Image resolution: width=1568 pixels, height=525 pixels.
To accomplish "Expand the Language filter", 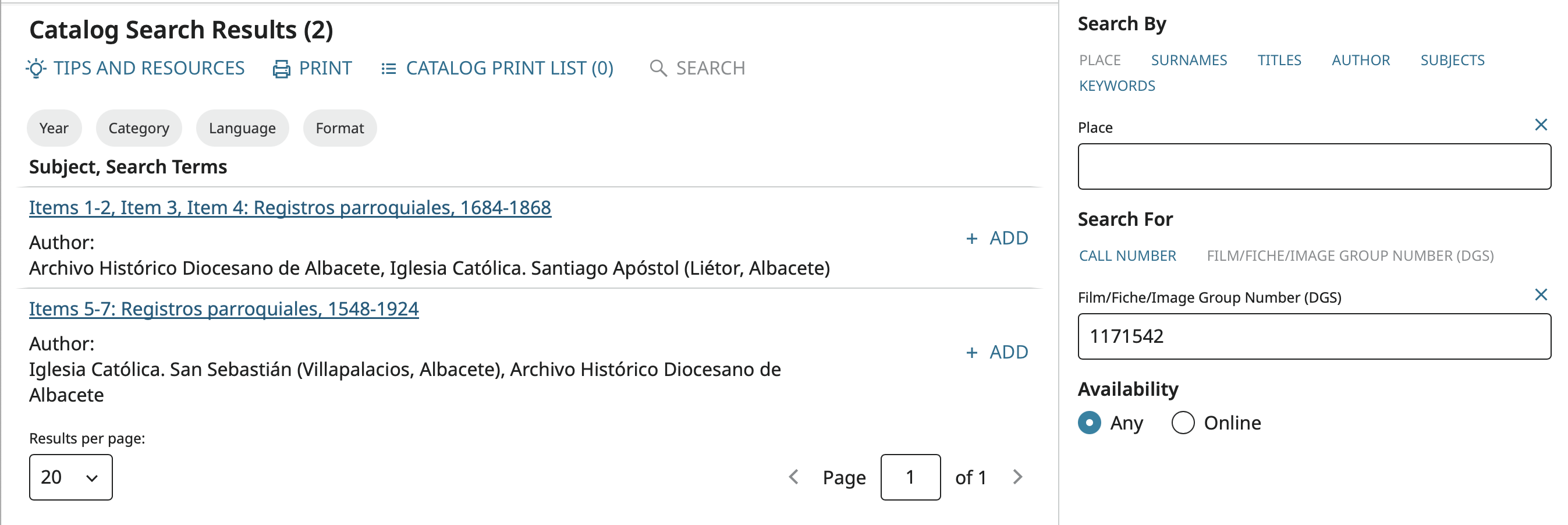I will pos(242,128).
